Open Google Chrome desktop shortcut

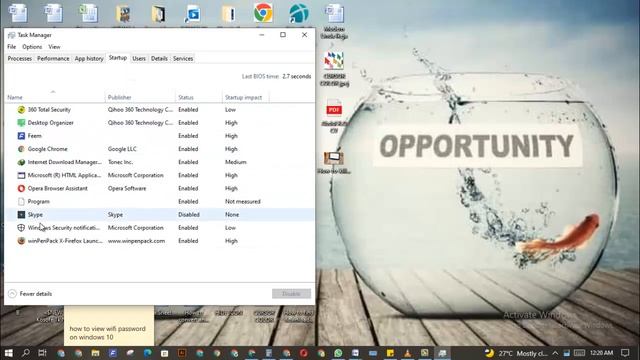click(x=263, y=13)
